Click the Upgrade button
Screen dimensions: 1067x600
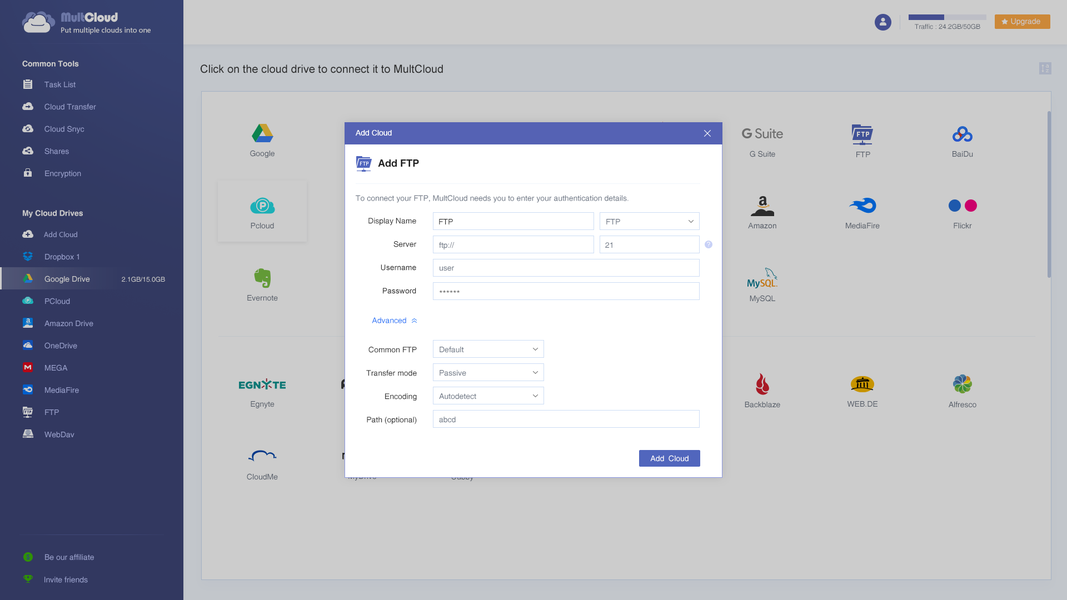pyautogui.click(x=1022, y=22)
